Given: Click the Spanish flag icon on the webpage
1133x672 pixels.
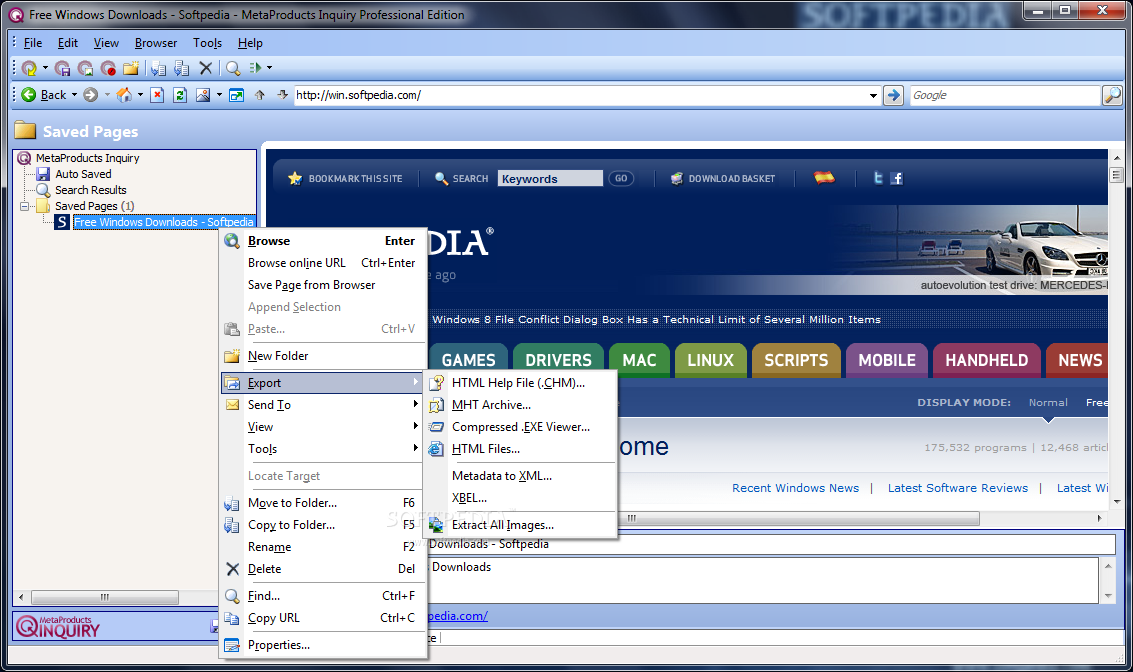Looking at the screenshot, I should coord(824,177).
